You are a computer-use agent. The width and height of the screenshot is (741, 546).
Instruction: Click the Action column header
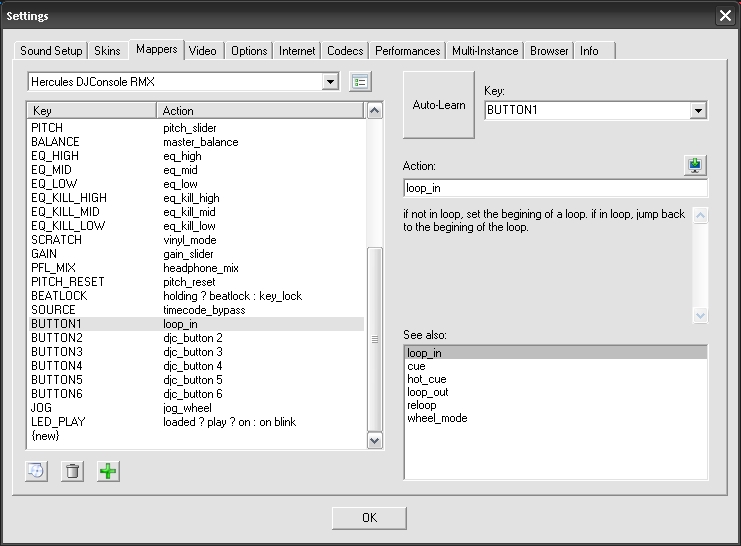coord(260,111)
